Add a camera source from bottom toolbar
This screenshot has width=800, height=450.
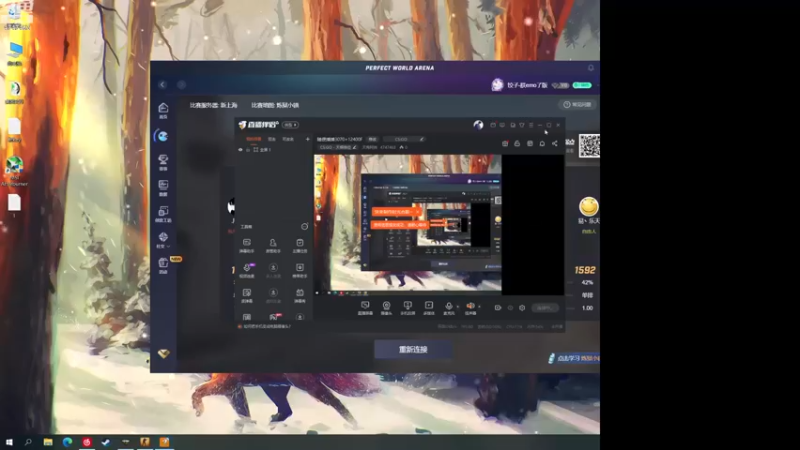click(386, 308)
